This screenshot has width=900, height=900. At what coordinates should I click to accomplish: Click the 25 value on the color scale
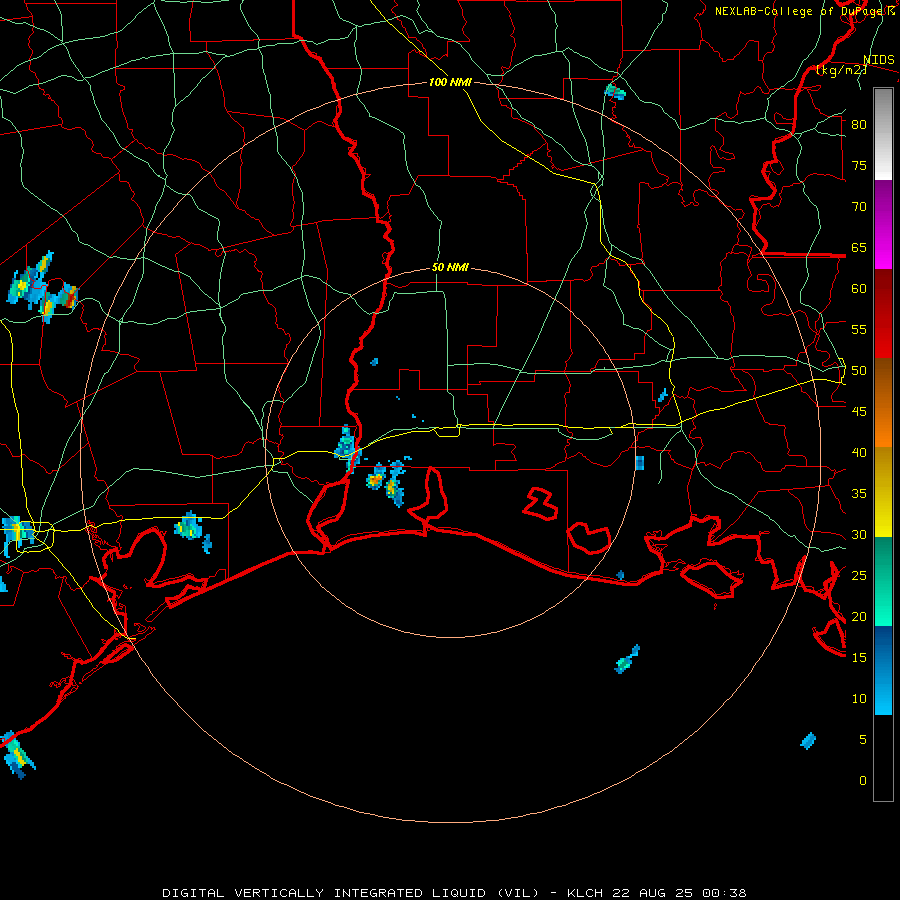(859, 576)
